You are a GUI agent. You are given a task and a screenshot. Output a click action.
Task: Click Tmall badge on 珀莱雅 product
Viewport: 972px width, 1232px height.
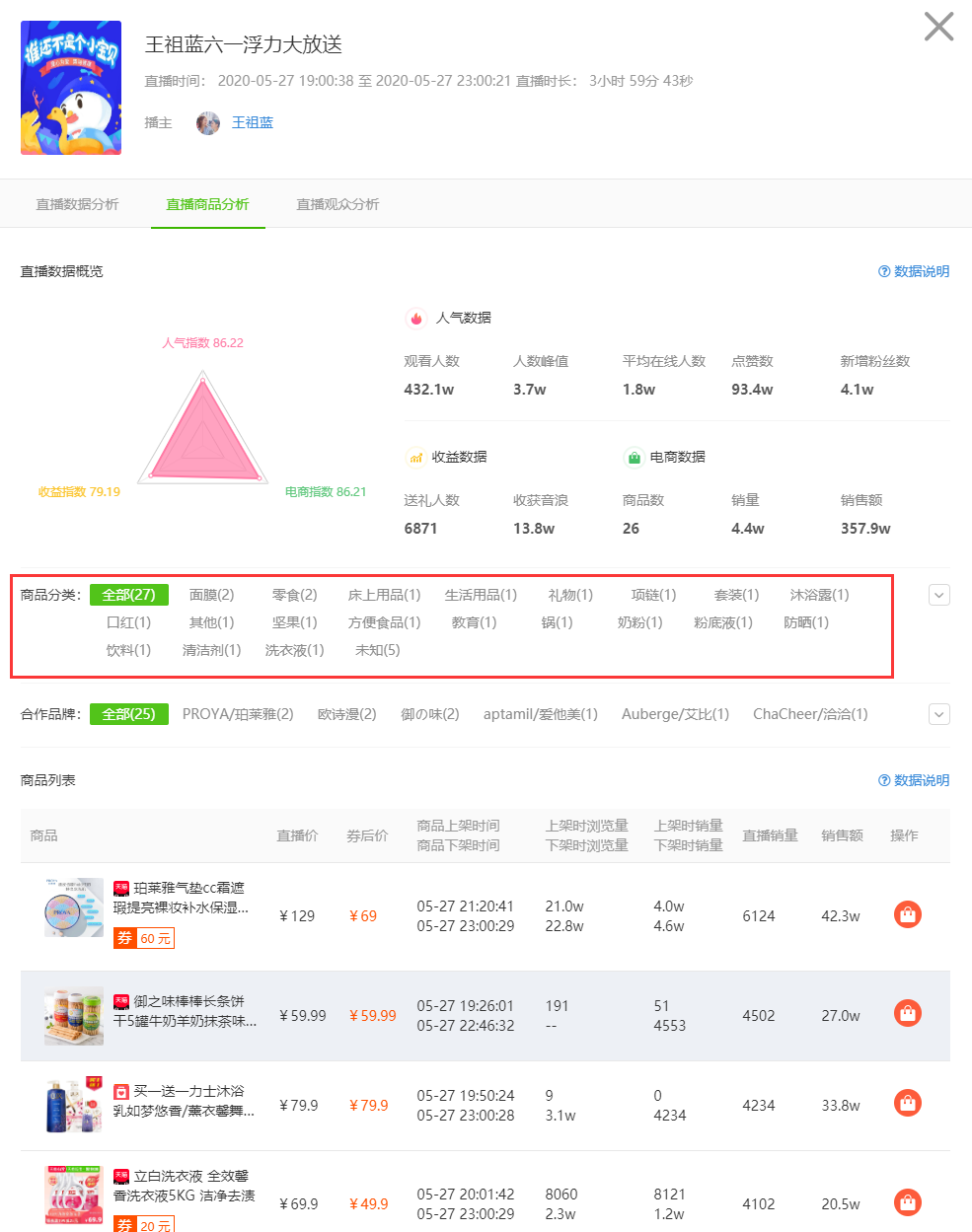[x=121, y=888]
